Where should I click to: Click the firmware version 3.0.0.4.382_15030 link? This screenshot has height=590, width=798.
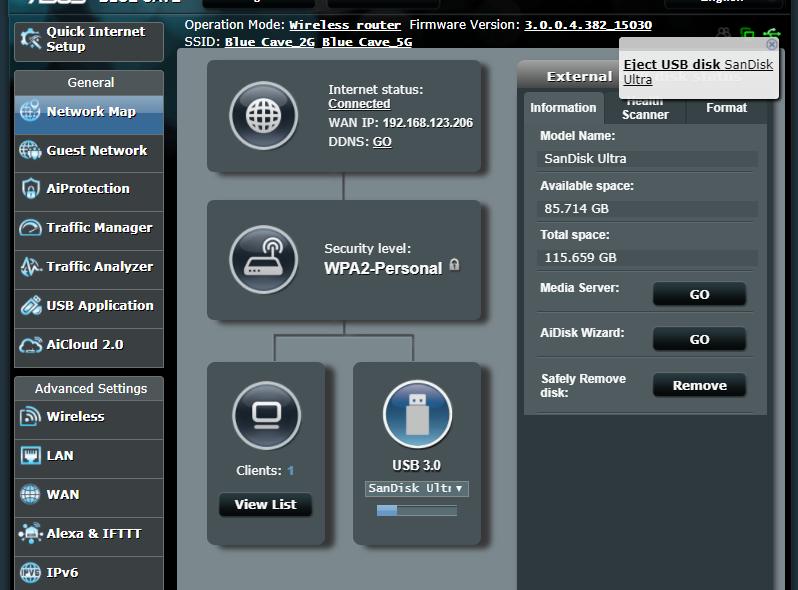tap(588, 25)
